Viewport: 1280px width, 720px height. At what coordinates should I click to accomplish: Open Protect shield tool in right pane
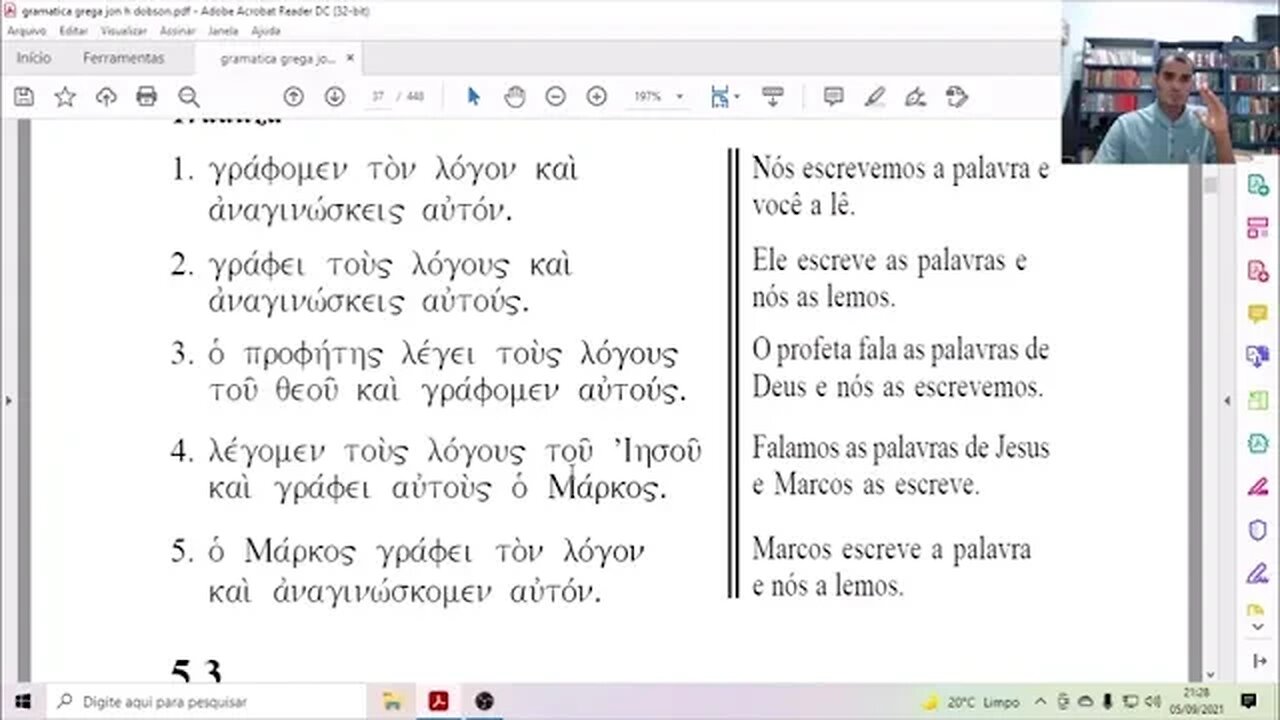click(x=1257, y=530)
